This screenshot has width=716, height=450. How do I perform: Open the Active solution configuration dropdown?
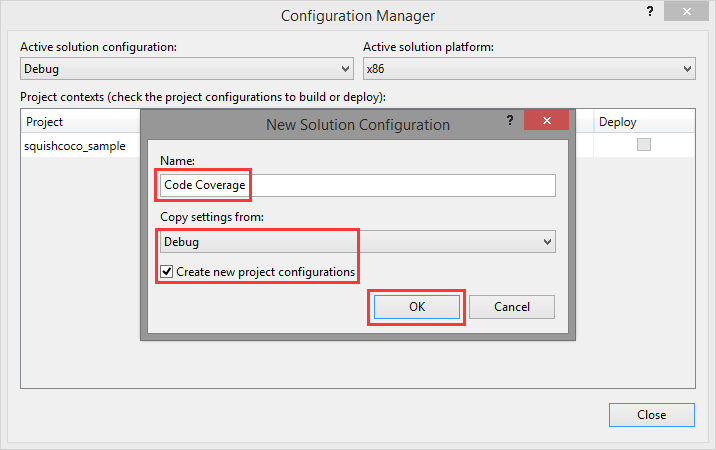point(186,69)
